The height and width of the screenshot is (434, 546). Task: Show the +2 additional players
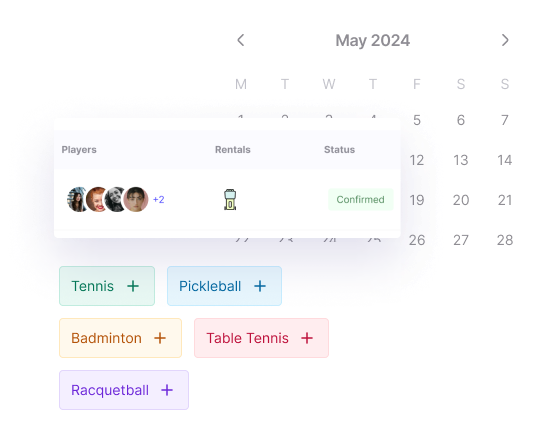[158, 200]
